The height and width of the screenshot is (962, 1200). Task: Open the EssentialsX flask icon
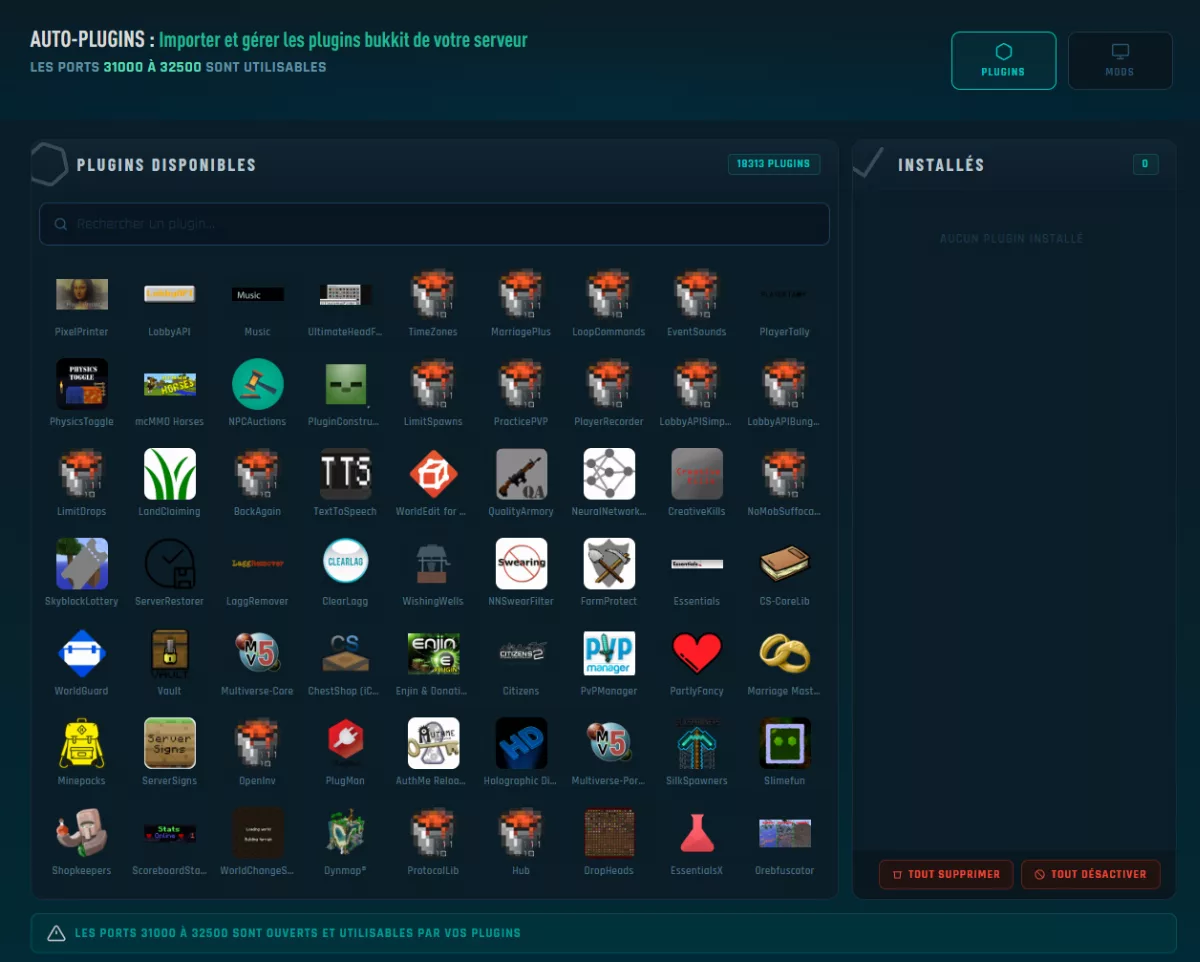(697, 834)
